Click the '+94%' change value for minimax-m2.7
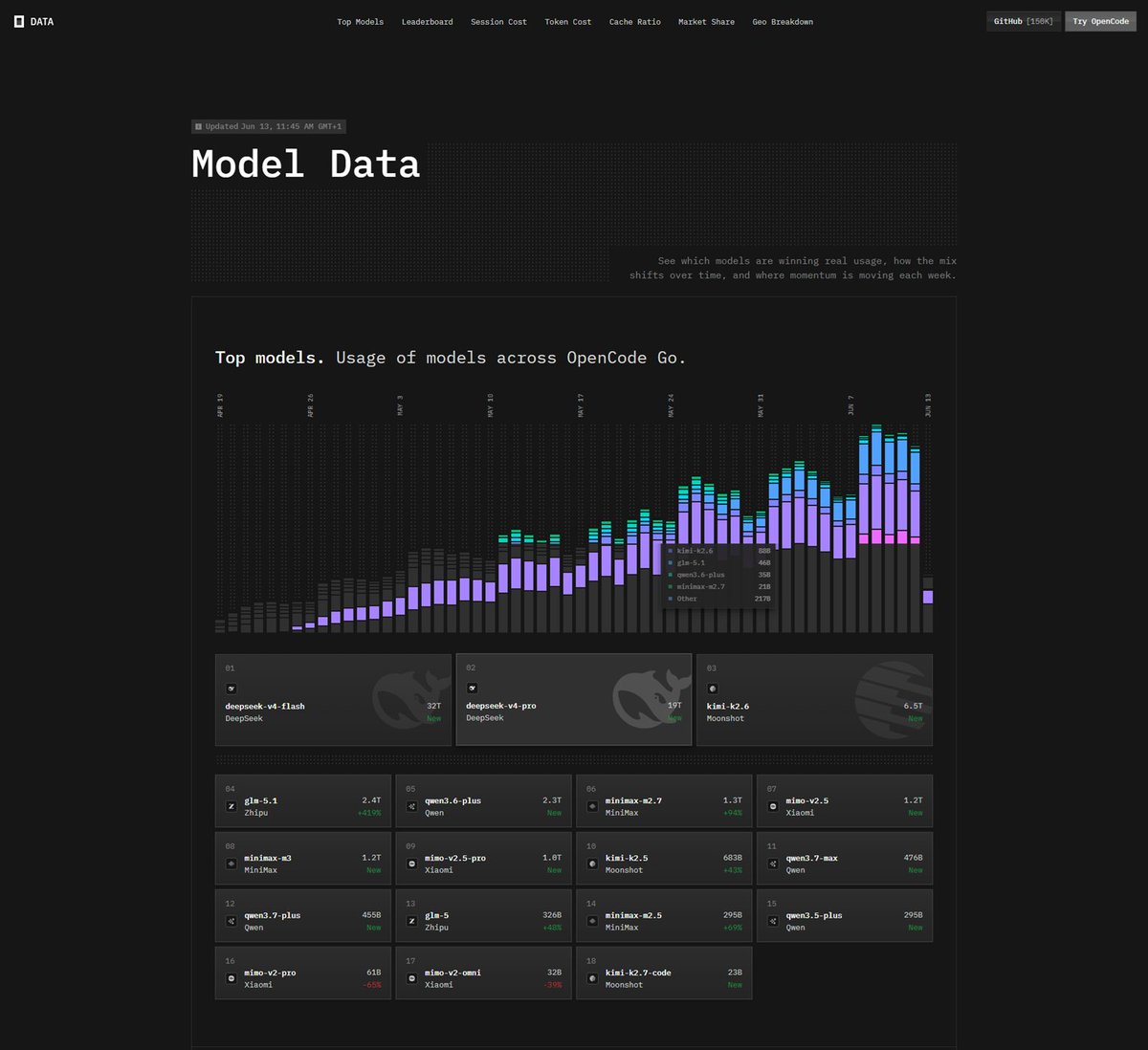Screen dimensions: 1148x1050 (733, 813)
